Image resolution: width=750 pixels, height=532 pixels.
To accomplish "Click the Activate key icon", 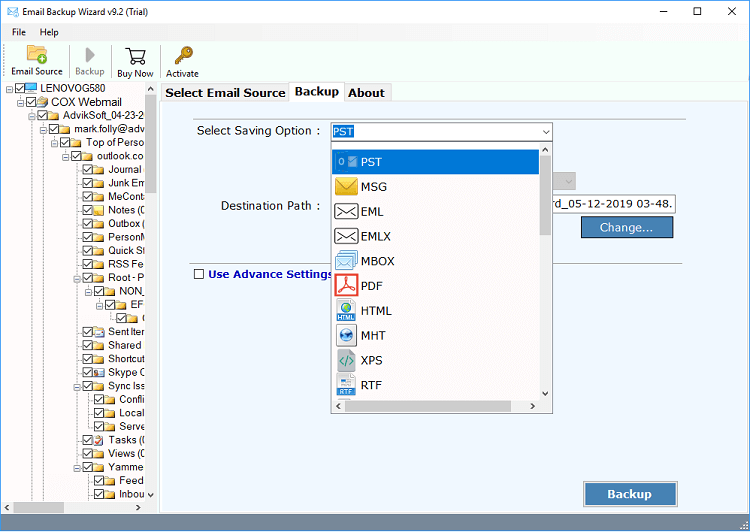I will pyautogui.click(x=183, y=55).
